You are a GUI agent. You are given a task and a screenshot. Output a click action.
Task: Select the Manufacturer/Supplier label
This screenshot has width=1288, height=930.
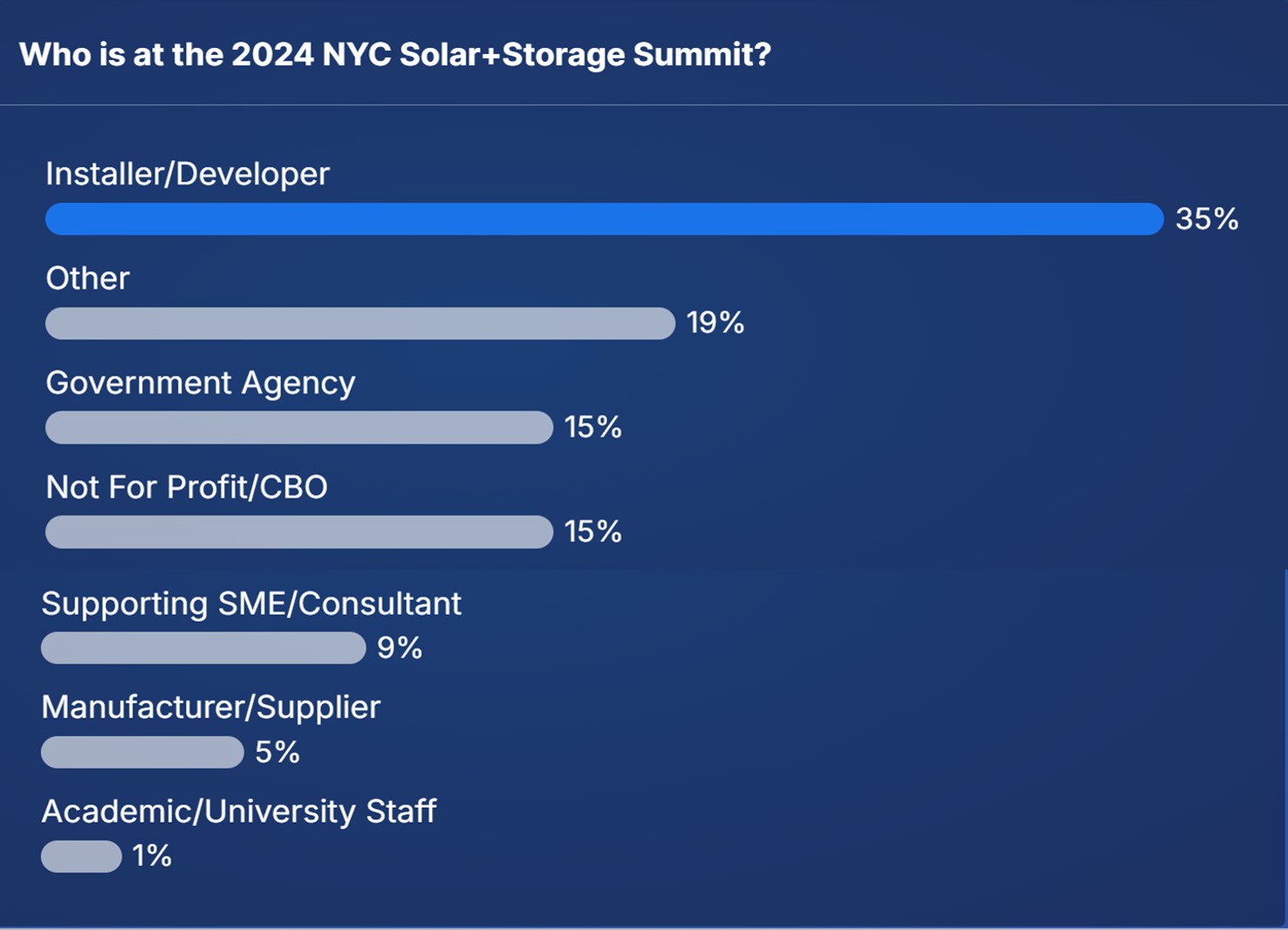[x=211, y=708]
